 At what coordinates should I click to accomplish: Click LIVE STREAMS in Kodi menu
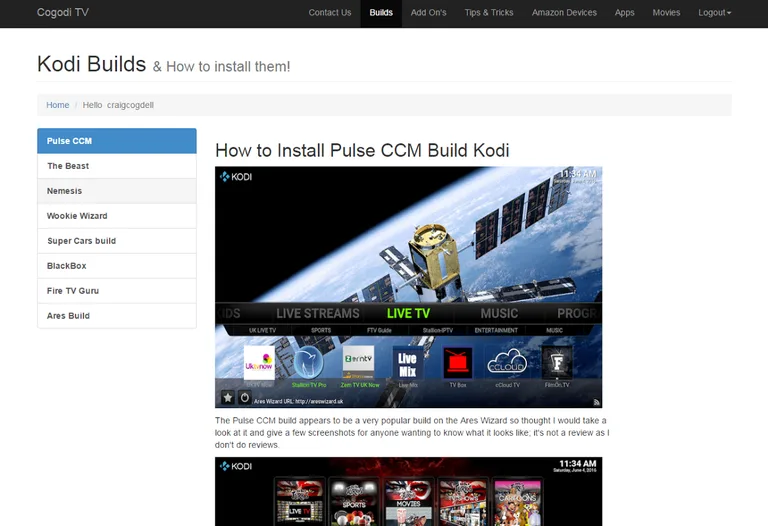[x=318, y=313]
